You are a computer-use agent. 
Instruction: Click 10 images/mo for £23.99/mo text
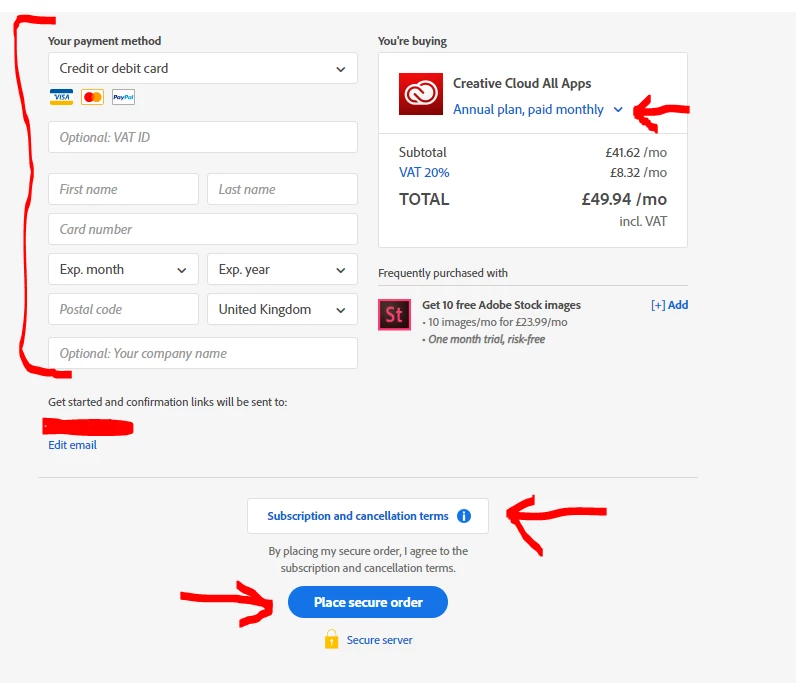click(x=498, y=322)
